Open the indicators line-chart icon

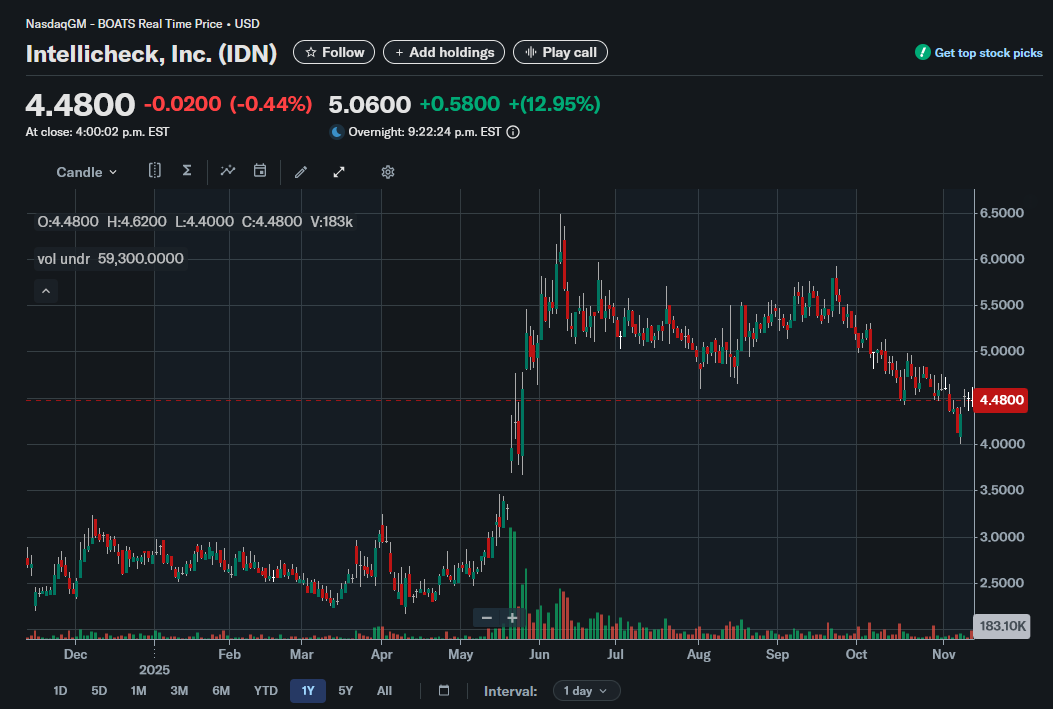click(228, 171)
